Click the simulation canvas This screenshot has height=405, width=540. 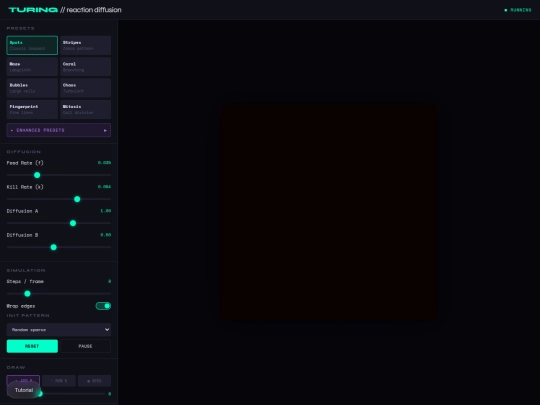[x=329, y=212]
